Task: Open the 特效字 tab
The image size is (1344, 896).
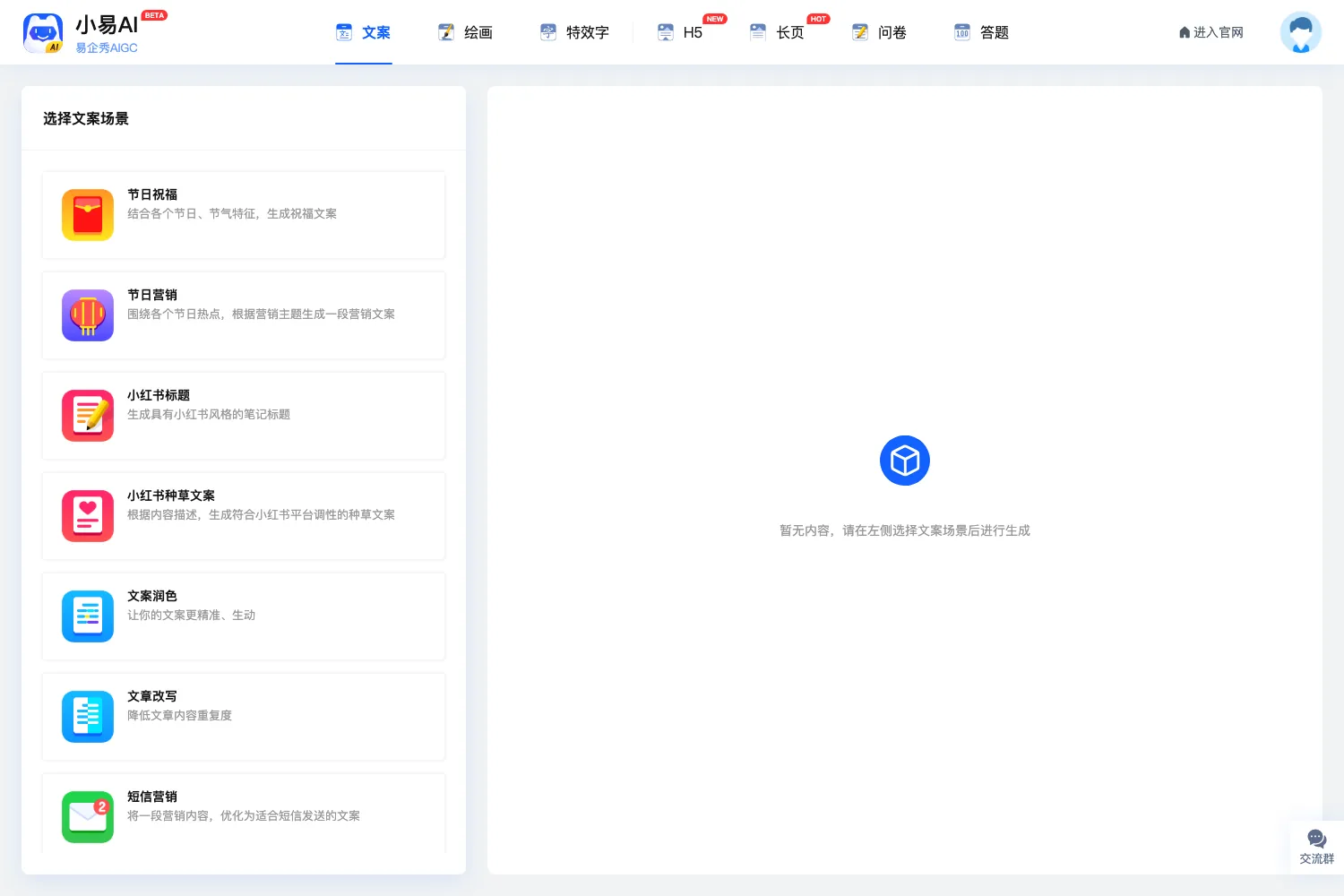Action: 574,32
